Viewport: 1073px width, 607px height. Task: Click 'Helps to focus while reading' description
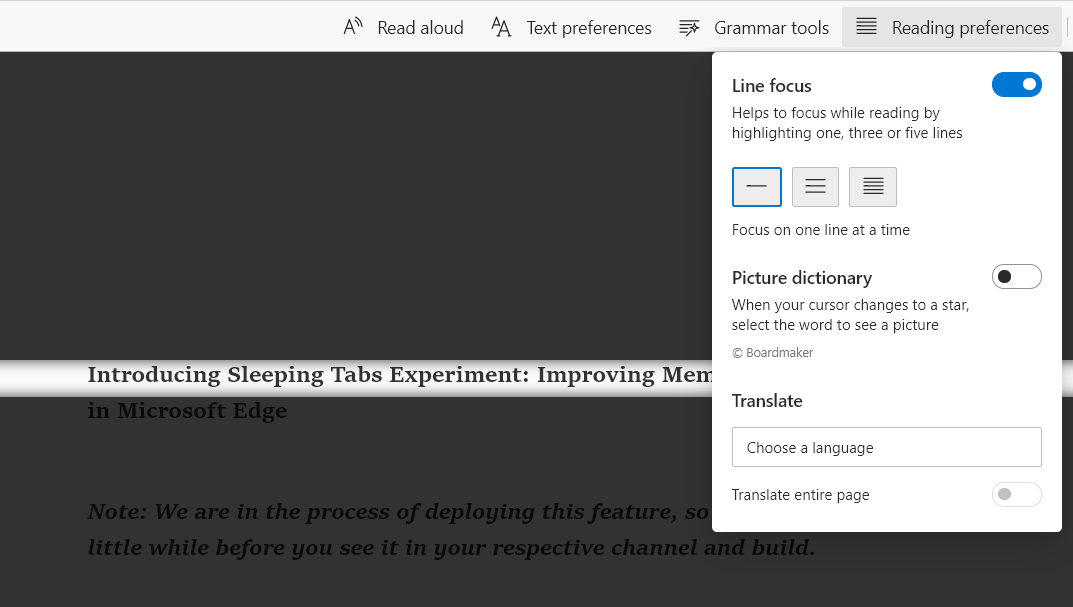click(x=846, y=122)
